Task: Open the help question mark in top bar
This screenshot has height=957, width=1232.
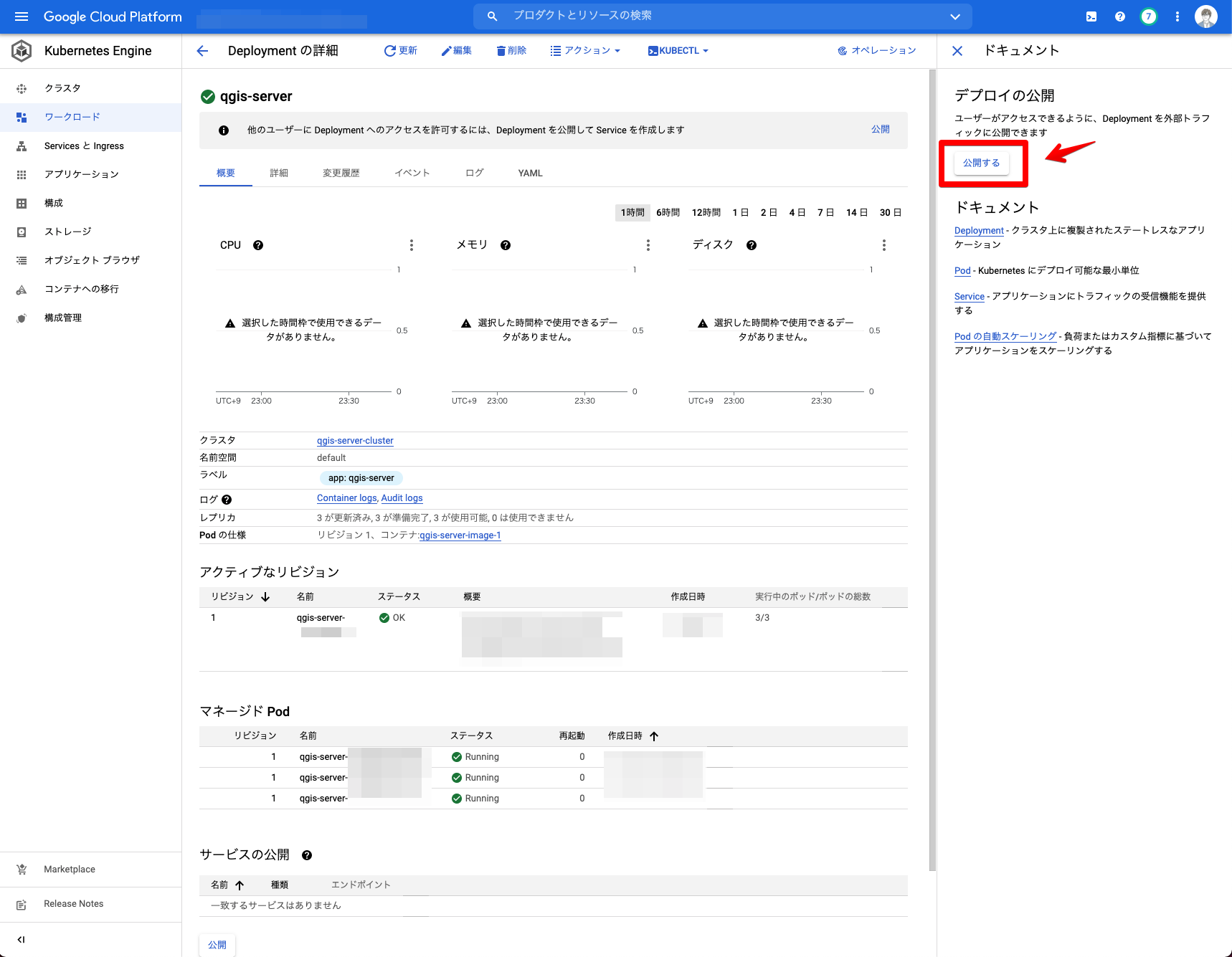Action: 1120,16
